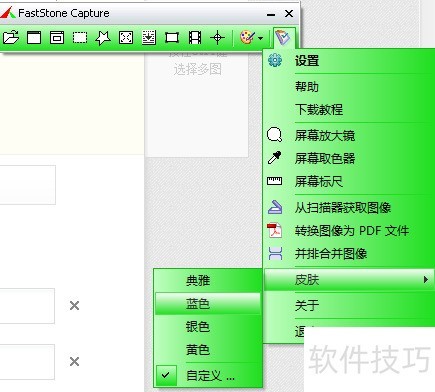Open 帮助 menu entry
The width and height of the screenshot is (435, 392).
tap(349, 87)
